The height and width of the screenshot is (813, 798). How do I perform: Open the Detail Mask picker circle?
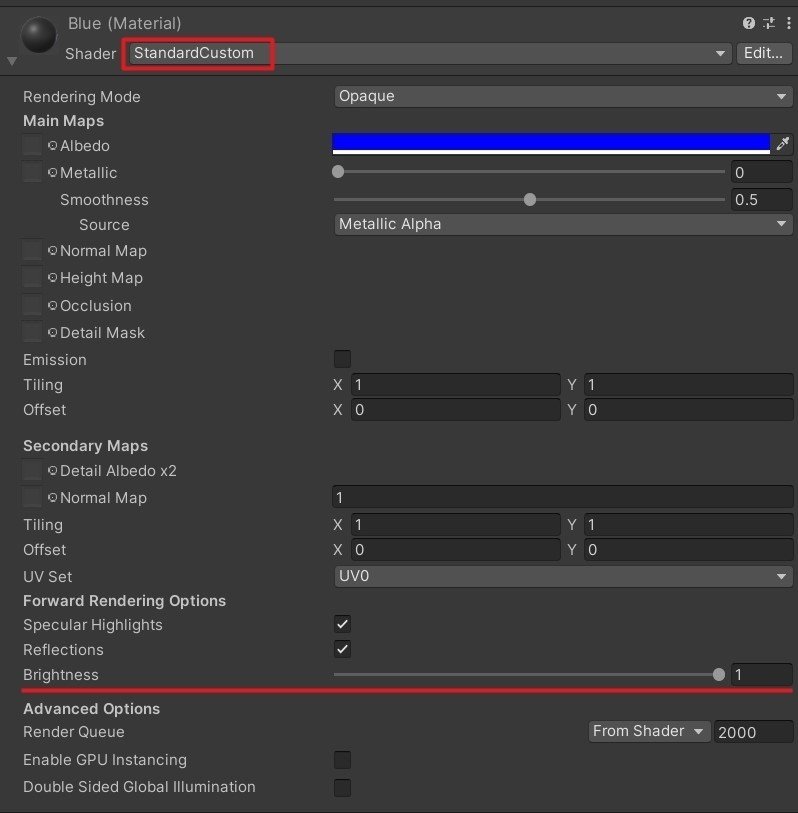pyautogui.click(x=52, y=333)
